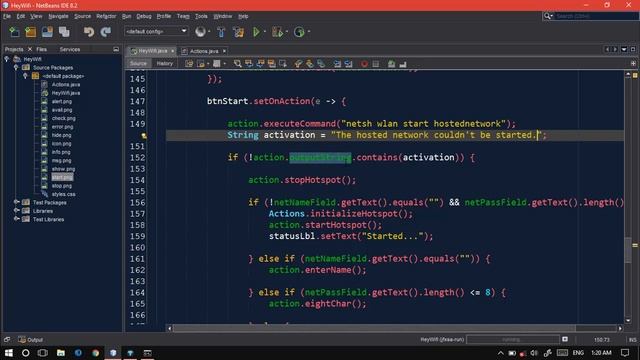Image resolution: width=640 pixels, height=360 pixels.
Task: Stop macro recording square icon
Action: tap(376, 64)
